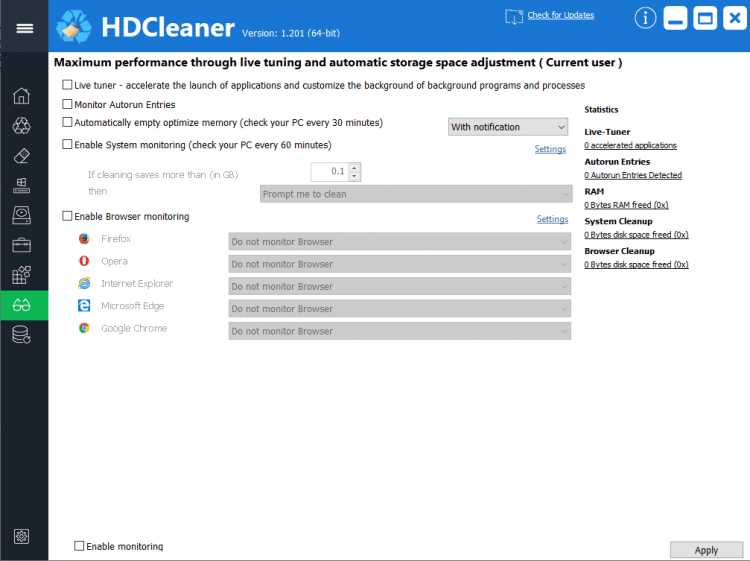Click the Google Chrome label text
The height and width of the screenshot is (561, 750).
[x=134, y=328]
